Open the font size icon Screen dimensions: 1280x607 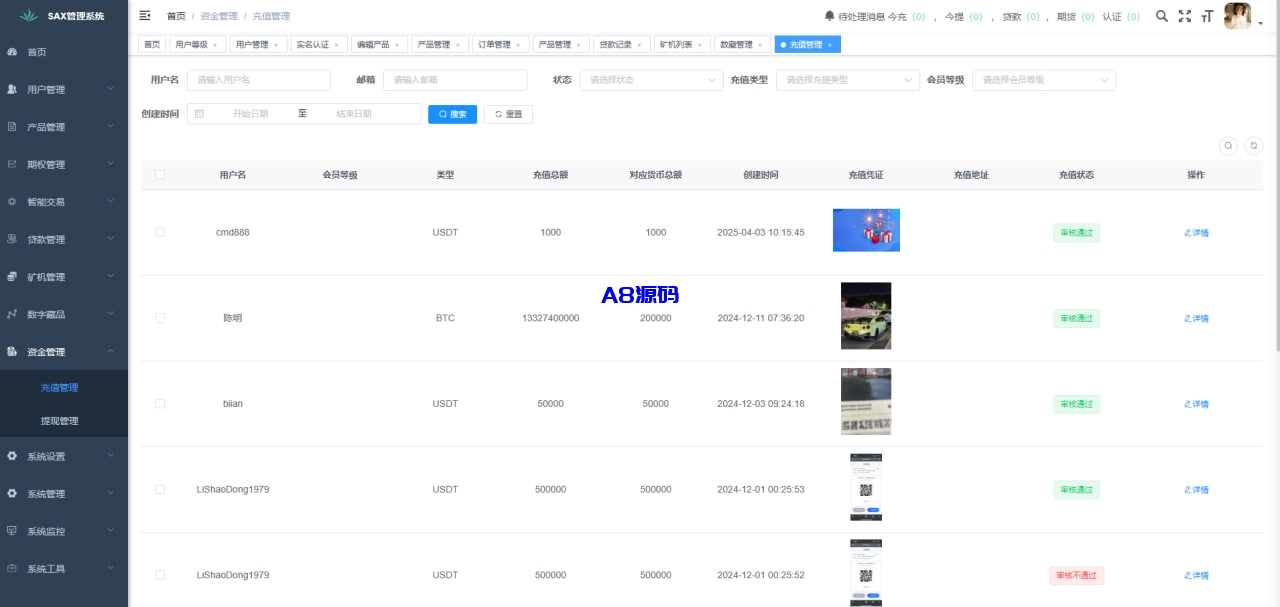pyautogui.click(x=1207, y=16)
